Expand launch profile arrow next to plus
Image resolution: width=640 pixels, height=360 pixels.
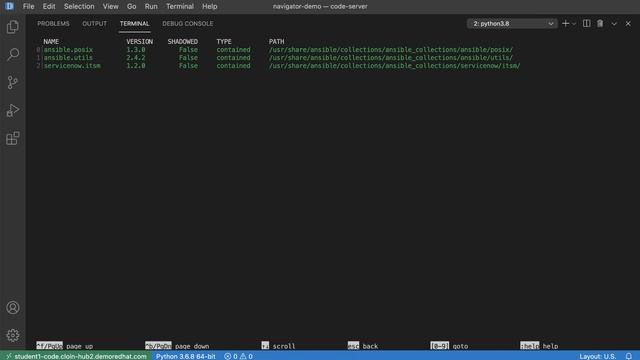[574, 24]
